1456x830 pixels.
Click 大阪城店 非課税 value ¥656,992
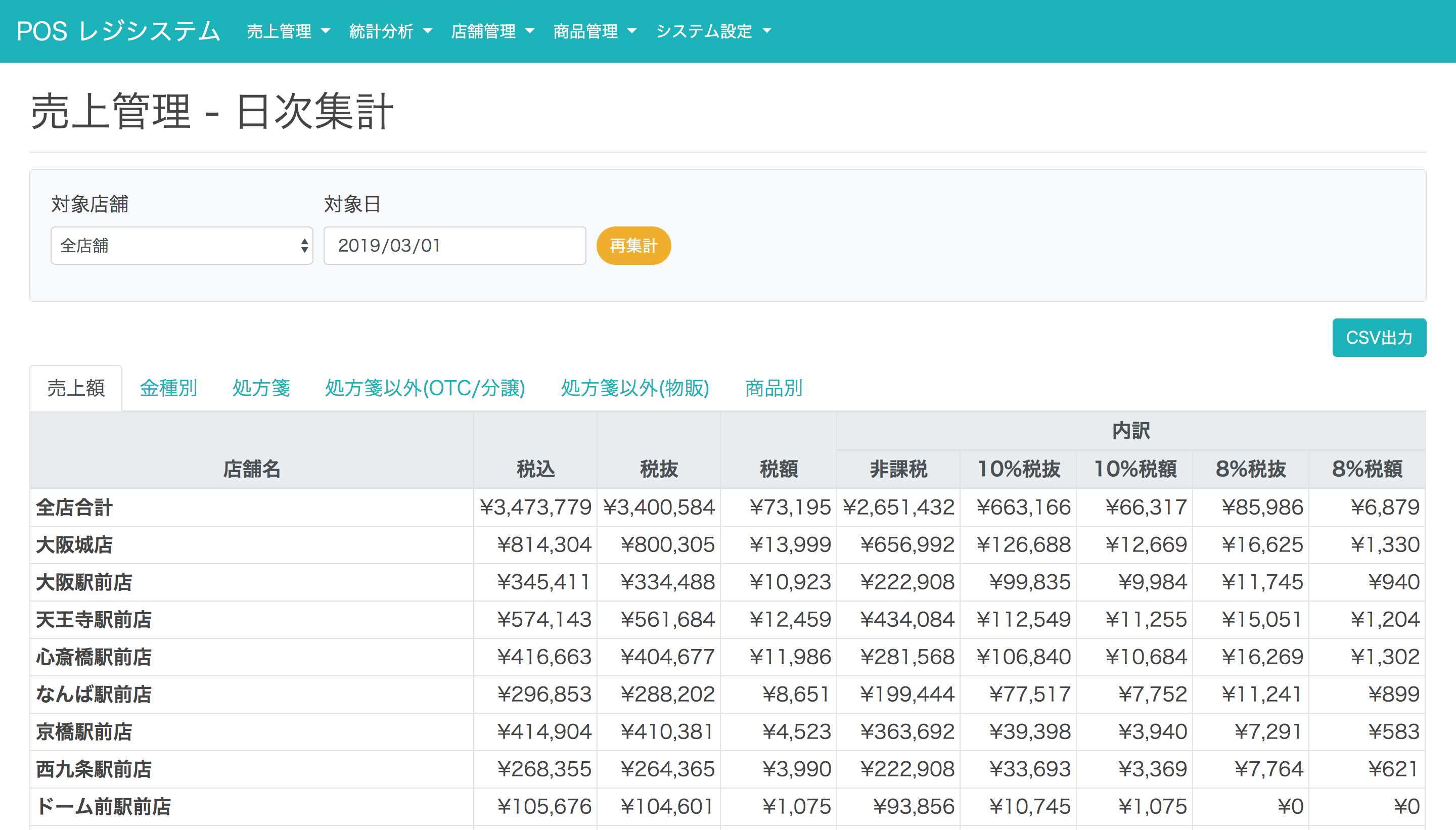(907, 545)
